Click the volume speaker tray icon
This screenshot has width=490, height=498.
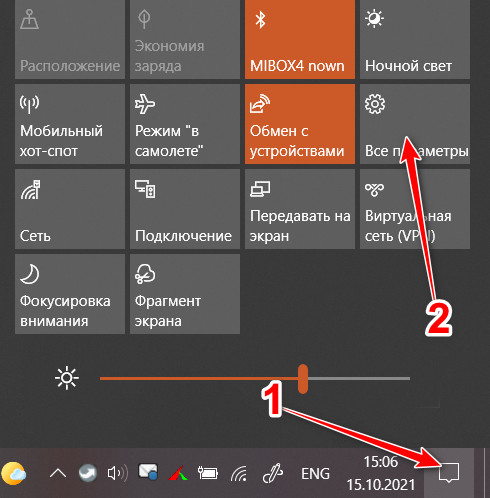pyautogui.click(x=118, y=473)
